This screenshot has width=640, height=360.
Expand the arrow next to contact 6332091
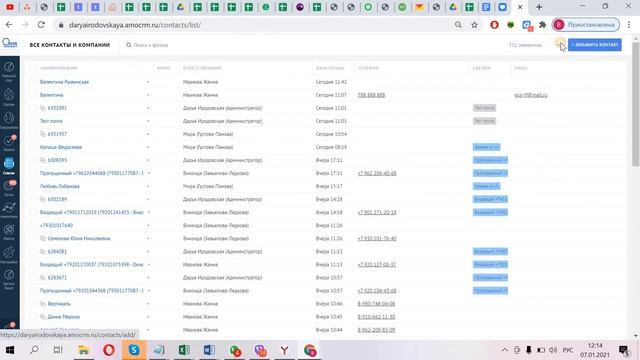point(148,108)
